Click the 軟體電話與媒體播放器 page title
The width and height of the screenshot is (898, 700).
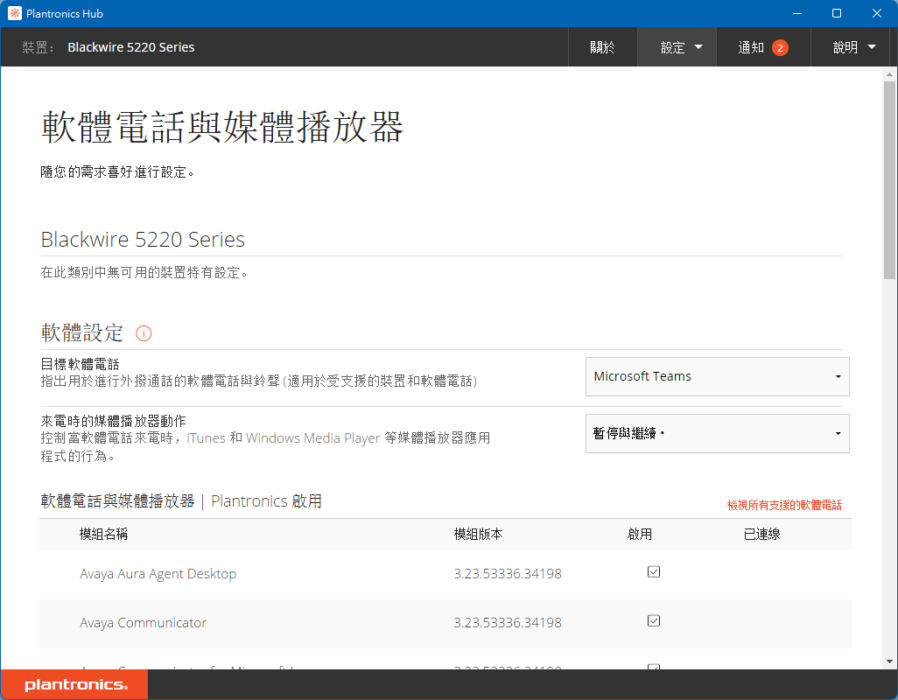222,127
